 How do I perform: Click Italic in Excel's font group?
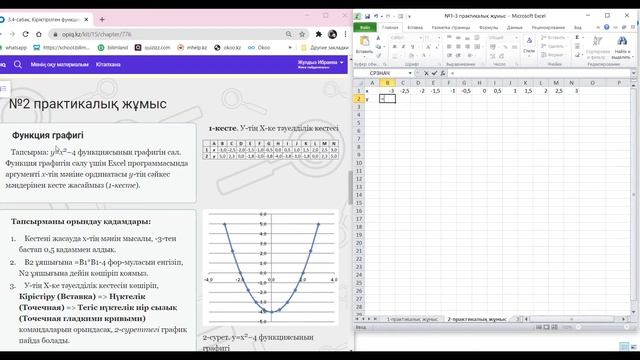(x=403, y=47)
